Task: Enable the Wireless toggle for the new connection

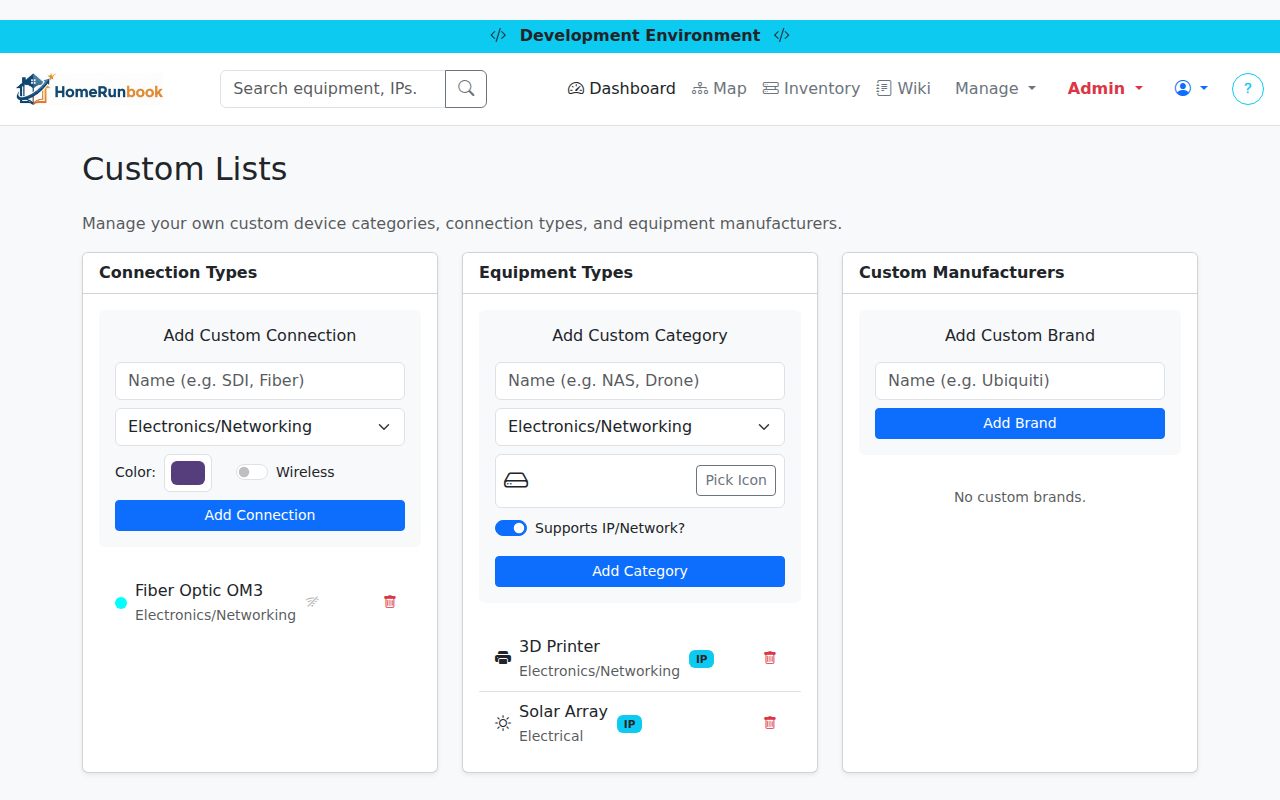Action: pyautogui.click(x=251, y=471)
